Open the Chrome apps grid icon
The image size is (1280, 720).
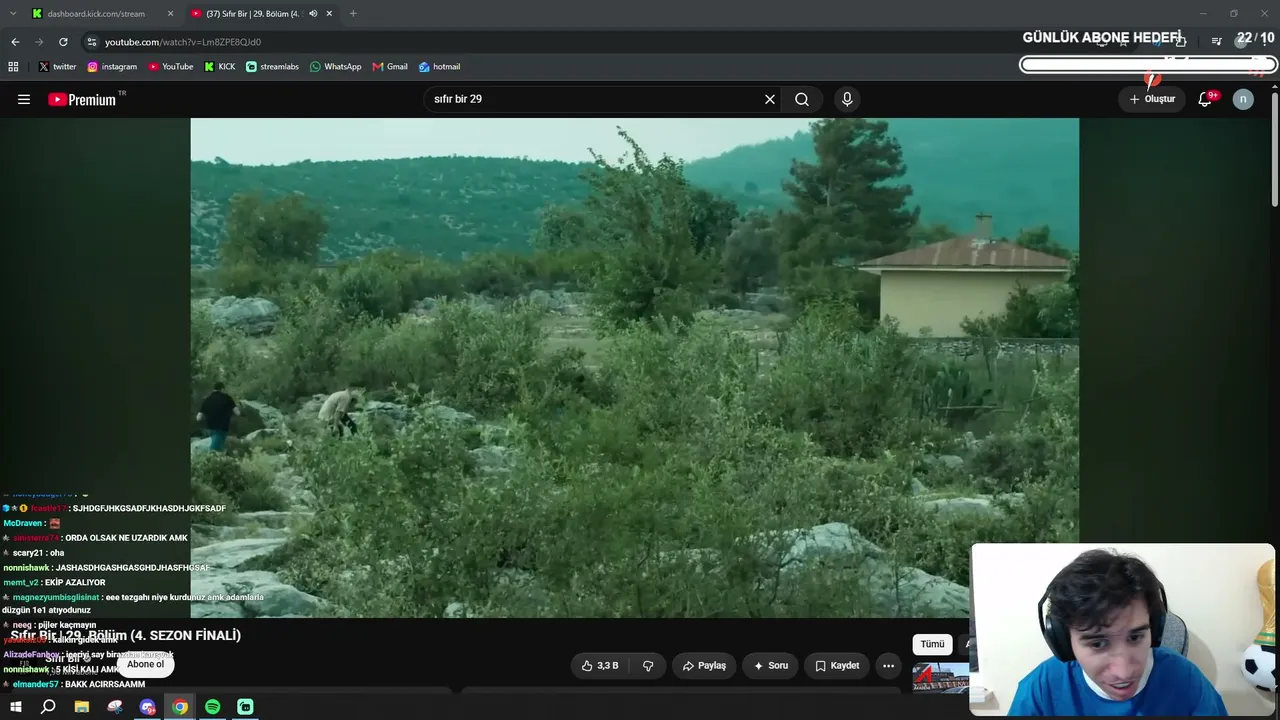pos(13,67)
